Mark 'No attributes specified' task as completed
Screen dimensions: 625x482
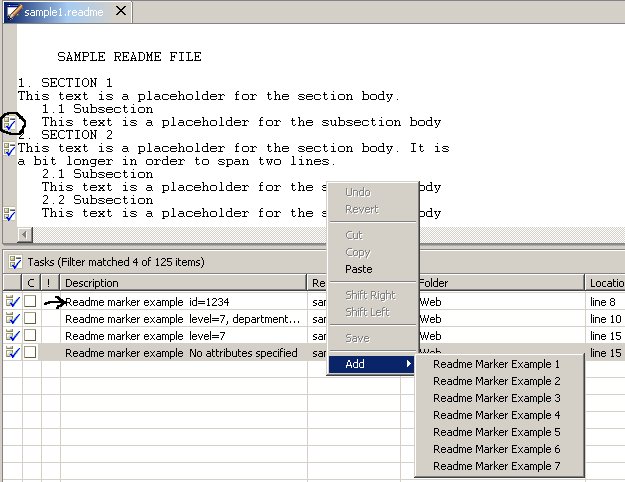31,353
